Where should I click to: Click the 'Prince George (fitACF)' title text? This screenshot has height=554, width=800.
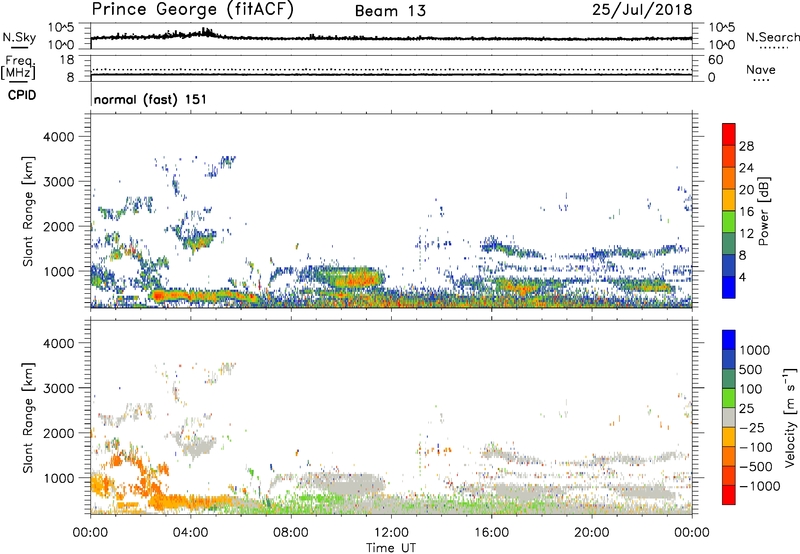(x=192, y=10)
